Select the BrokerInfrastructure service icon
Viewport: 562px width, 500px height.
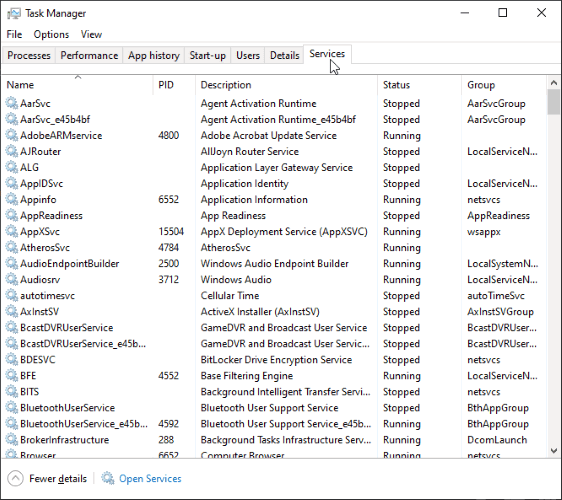tap(11, 440)
